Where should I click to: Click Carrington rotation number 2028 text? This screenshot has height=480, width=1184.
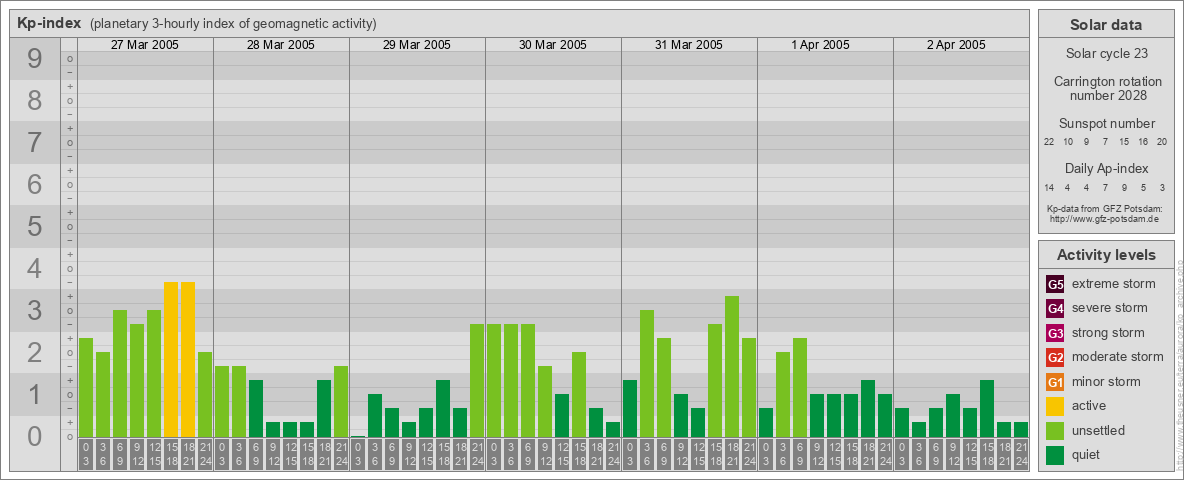tap(1107, 88)
